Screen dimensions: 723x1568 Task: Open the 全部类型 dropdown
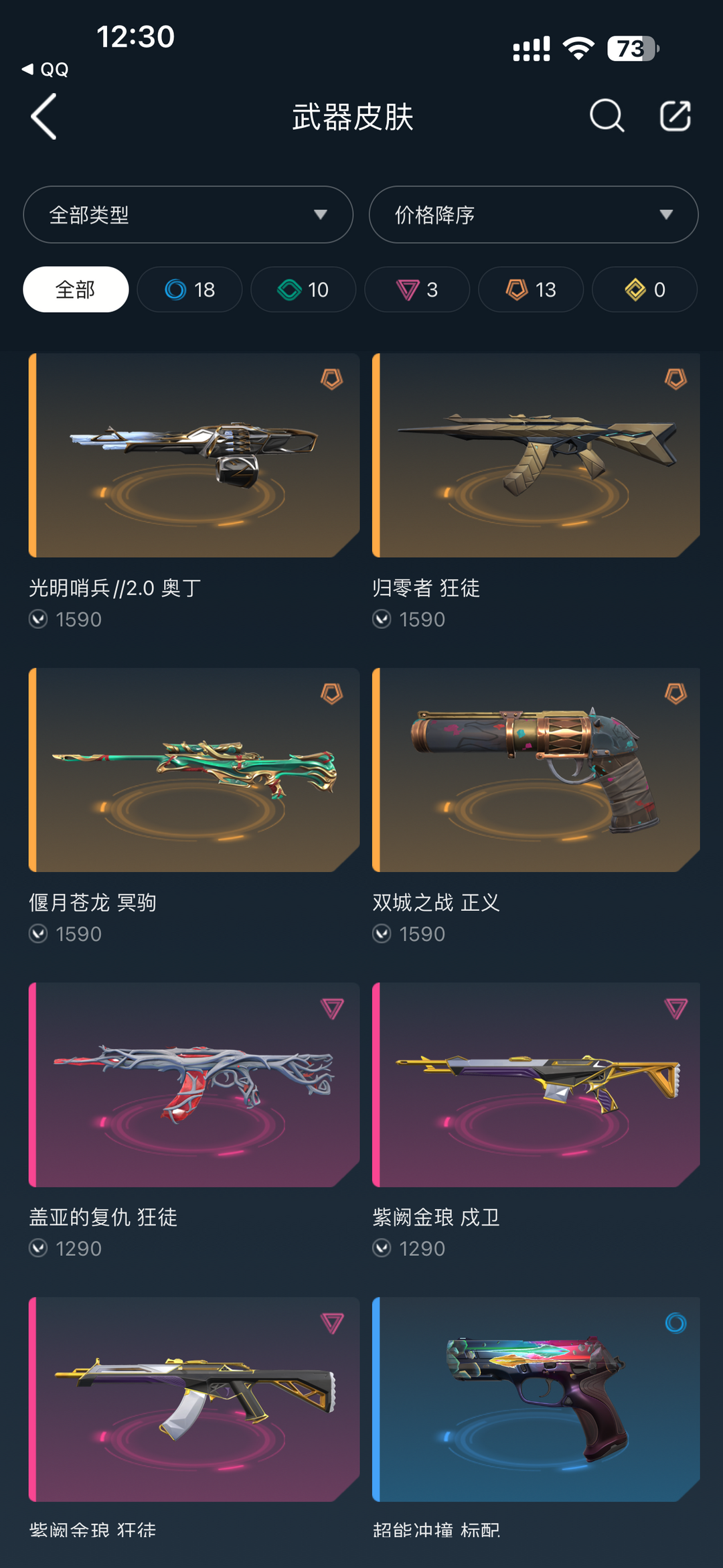(188, 214)
